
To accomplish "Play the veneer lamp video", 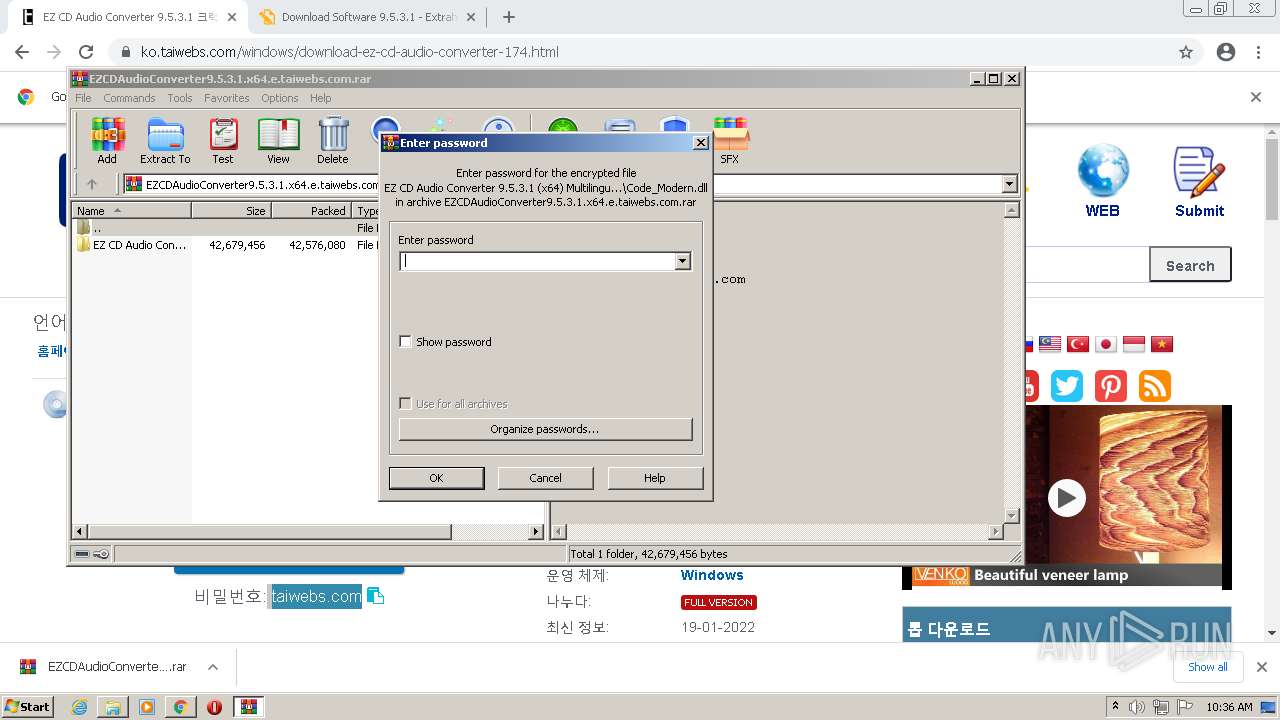I will [x=1066, y=497].
